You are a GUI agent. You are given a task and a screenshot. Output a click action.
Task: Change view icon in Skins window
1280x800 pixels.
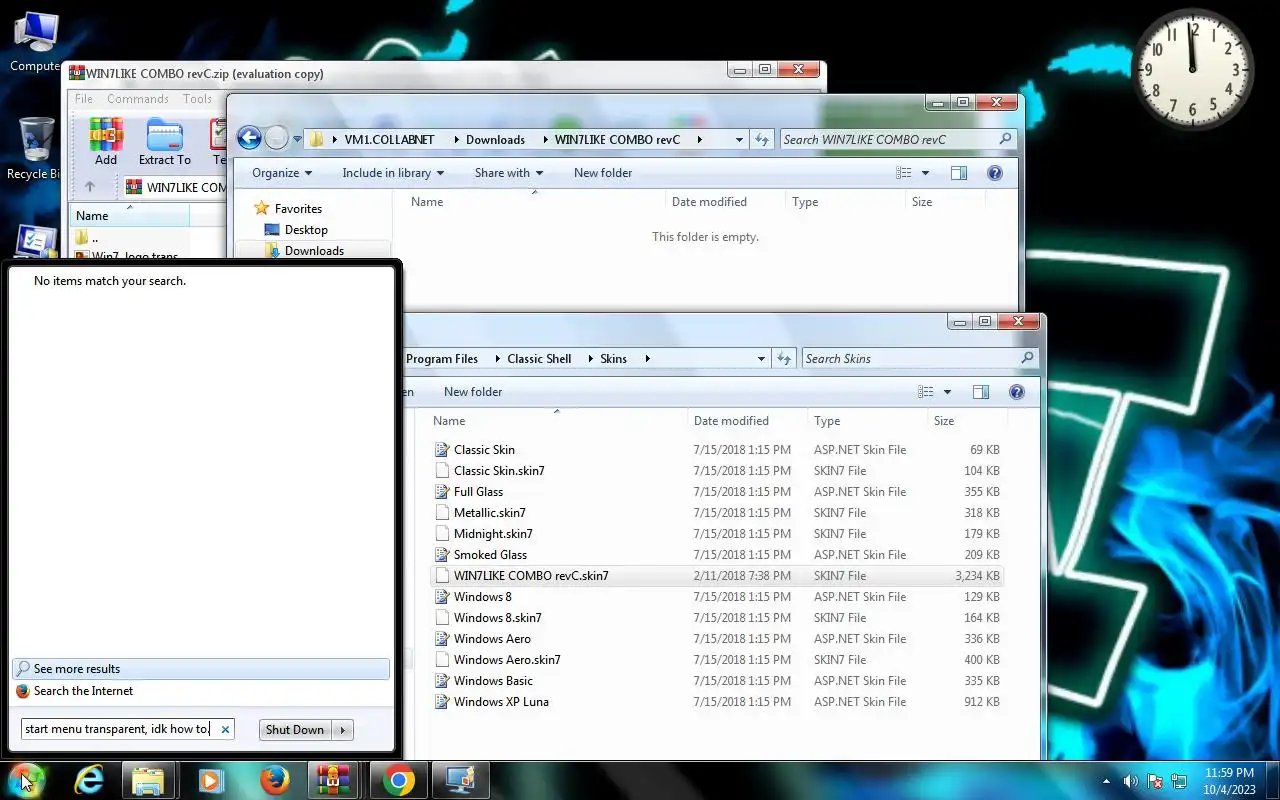pyautogui.click(x=926, y=392)
